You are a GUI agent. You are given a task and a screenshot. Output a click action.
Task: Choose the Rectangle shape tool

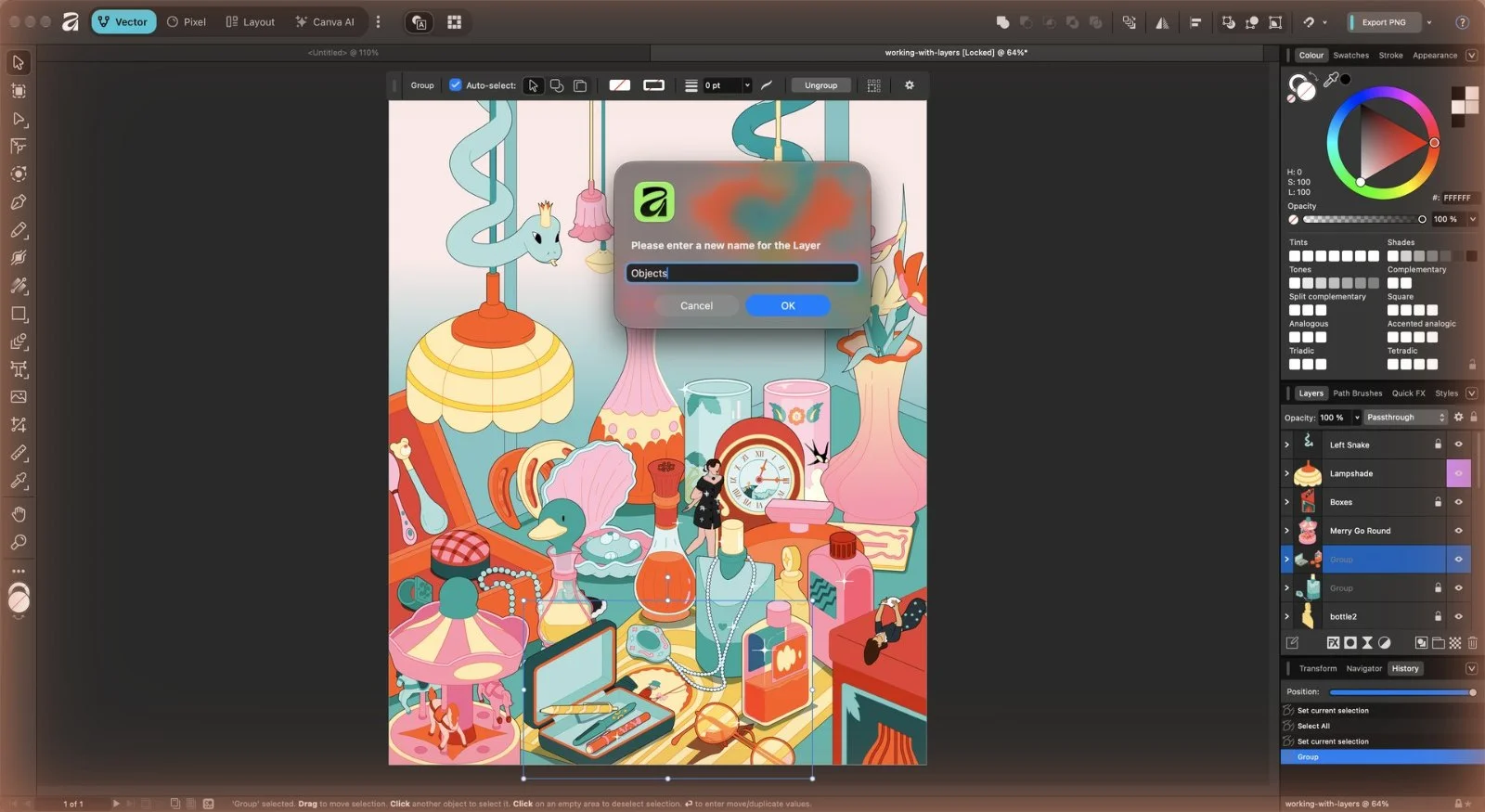[18, 314]
